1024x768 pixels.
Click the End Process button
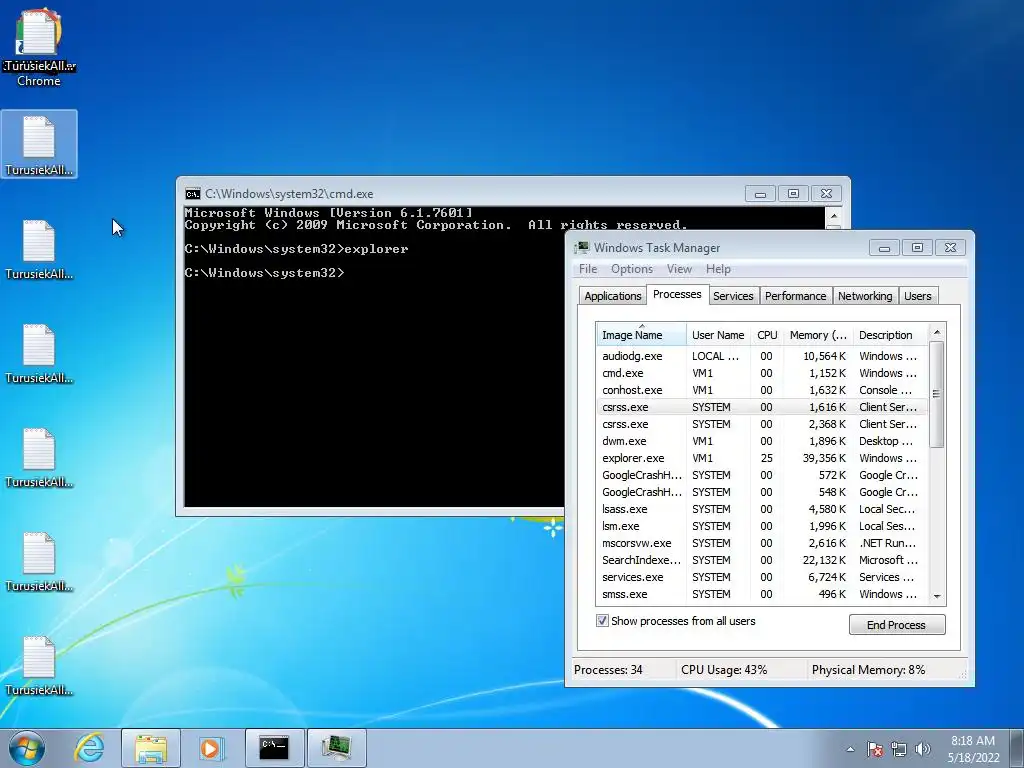pyautogui.click(x=897, y=624)
